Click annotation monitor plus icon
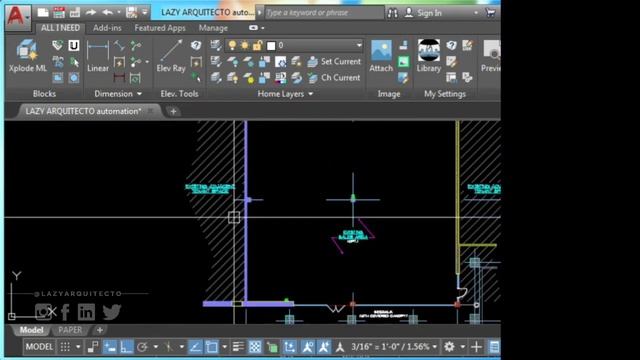This screenshot has height=360, width=640. [x=476, y=347]
